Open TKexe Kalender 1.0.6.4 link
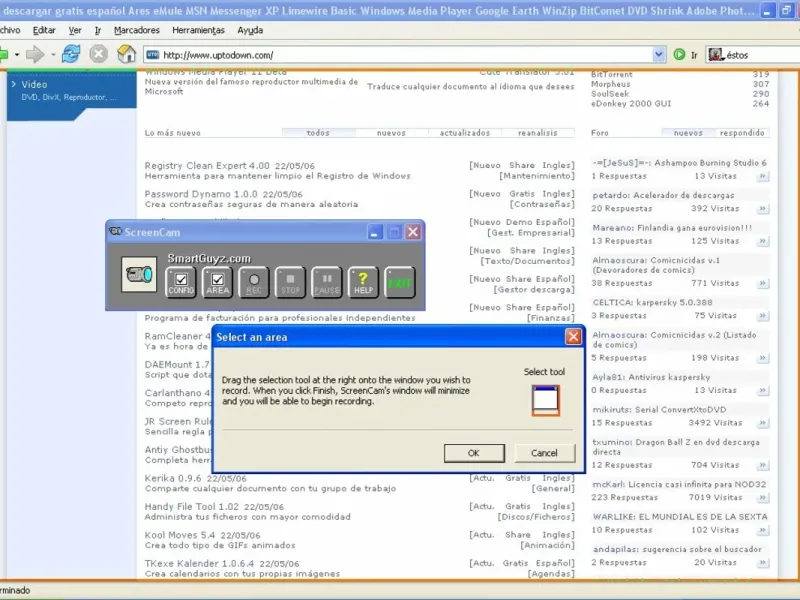800x600 pixels. click(198, 563)
